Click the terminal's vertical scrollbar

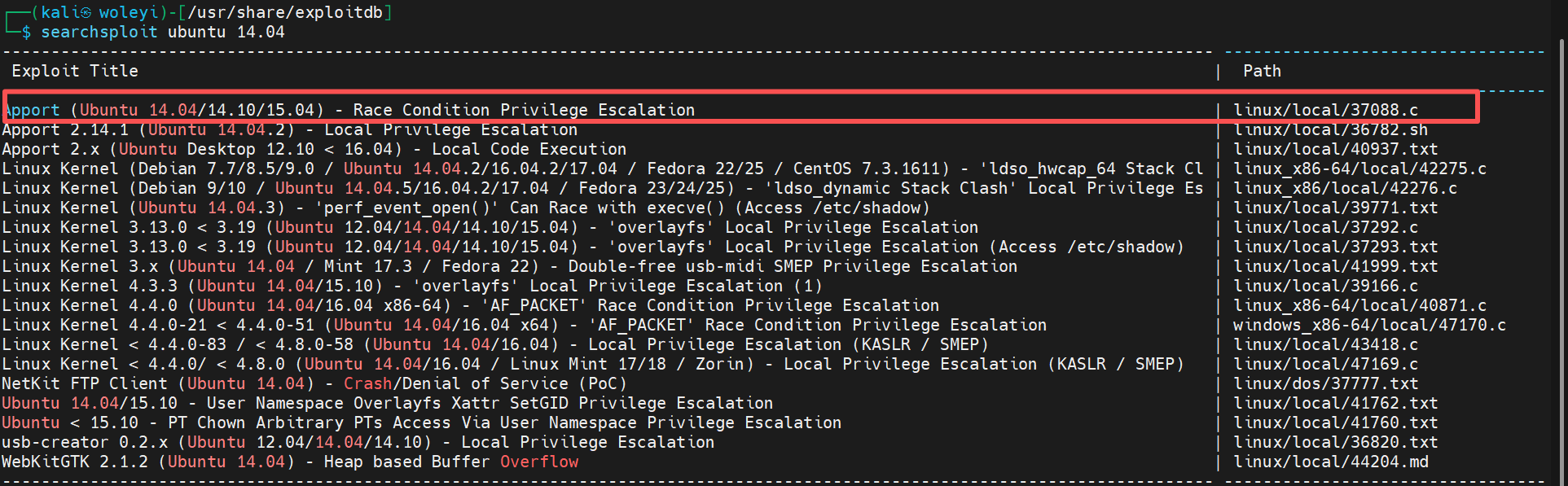click(x=1561, y=244)
